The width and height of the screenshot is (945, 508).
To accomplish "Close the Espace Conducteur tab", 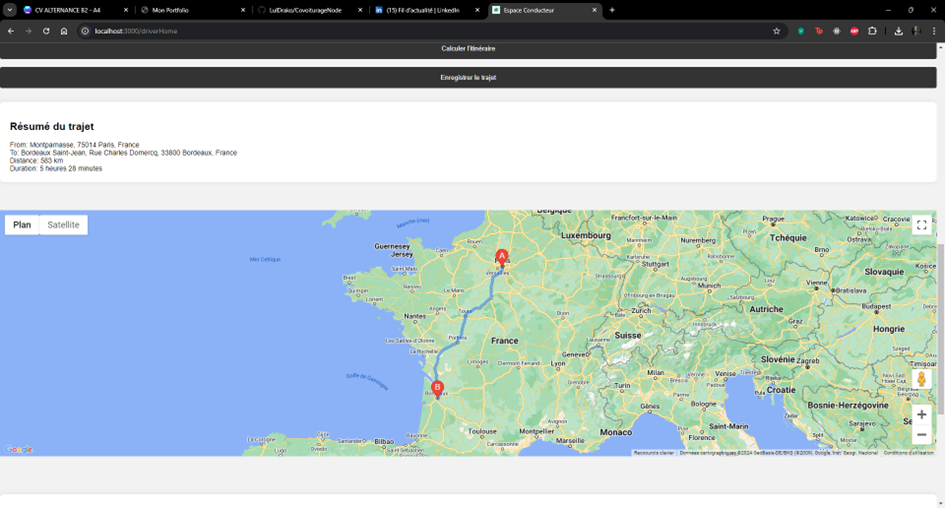I will 594,10.
